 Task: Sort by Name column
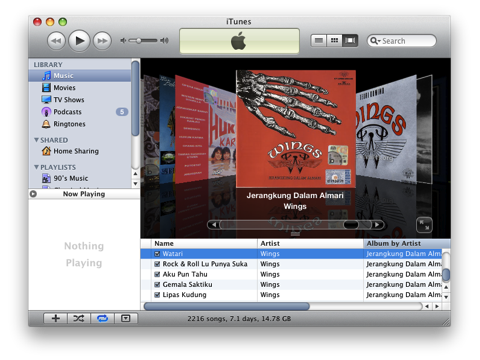click(204, 243)
